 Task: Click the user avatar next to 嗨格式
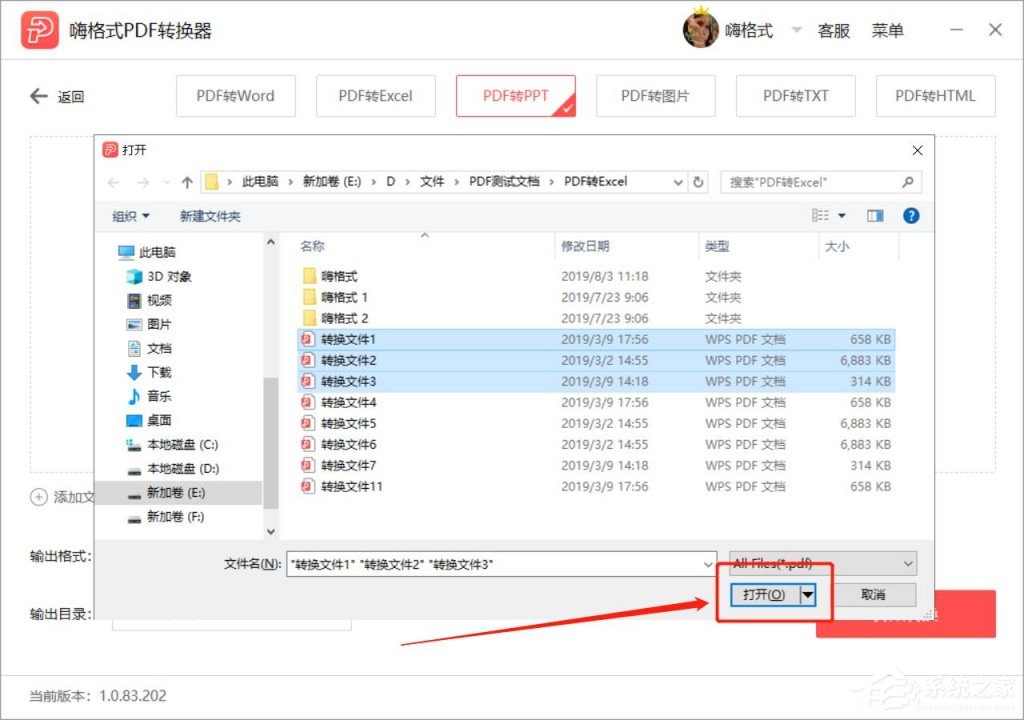tap(701, 29)
